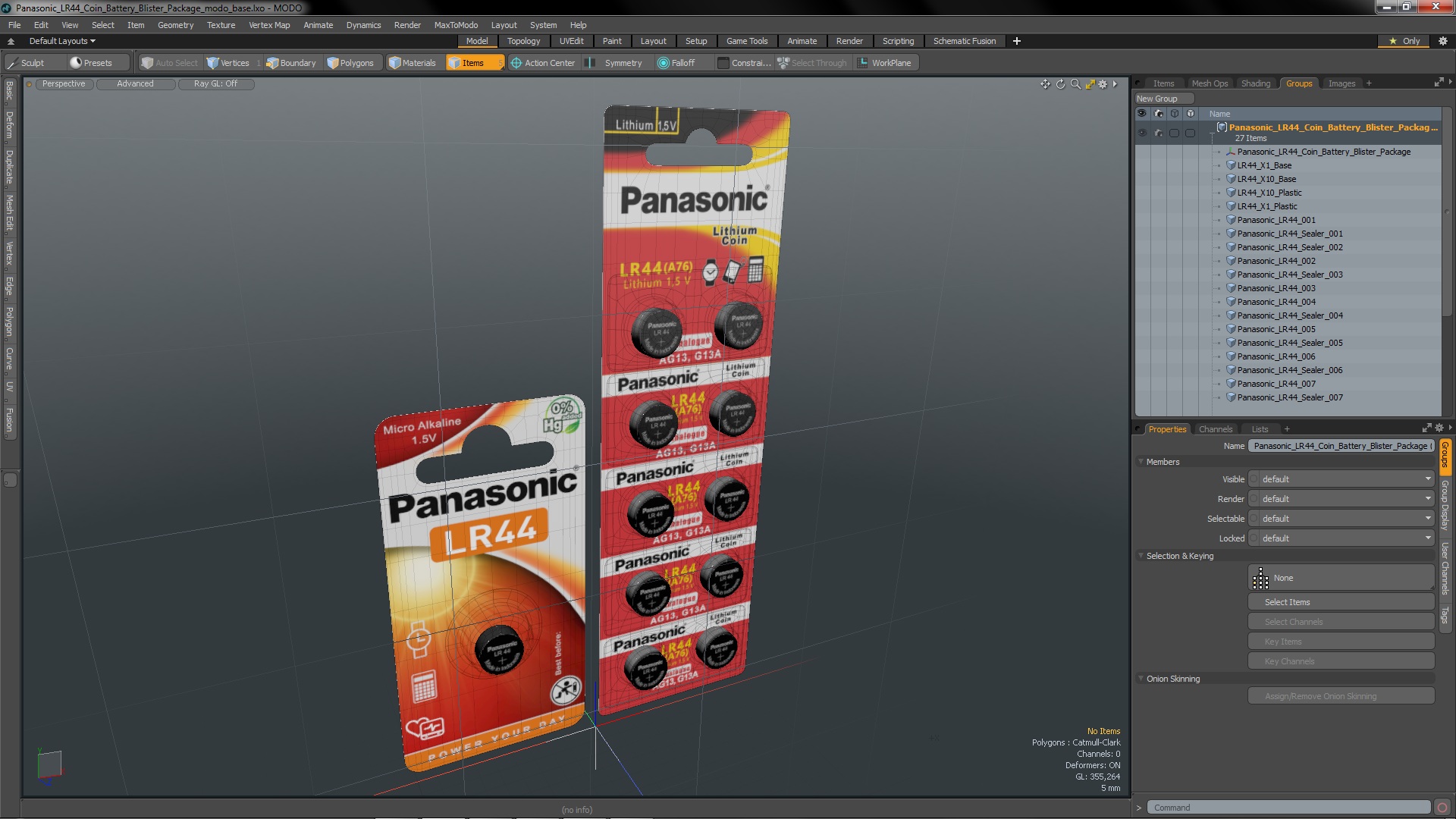
Task: Open the Visible dropdown
Action: pyautogui.click(x=1341, y=479)
